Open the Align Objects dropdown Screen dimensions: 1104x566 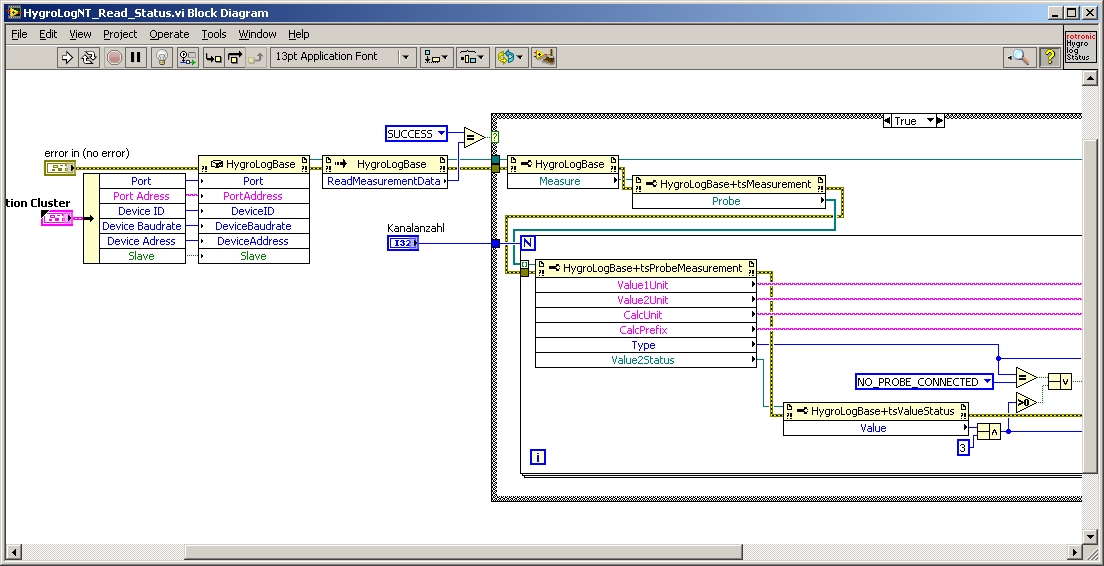tap(436, 57)
